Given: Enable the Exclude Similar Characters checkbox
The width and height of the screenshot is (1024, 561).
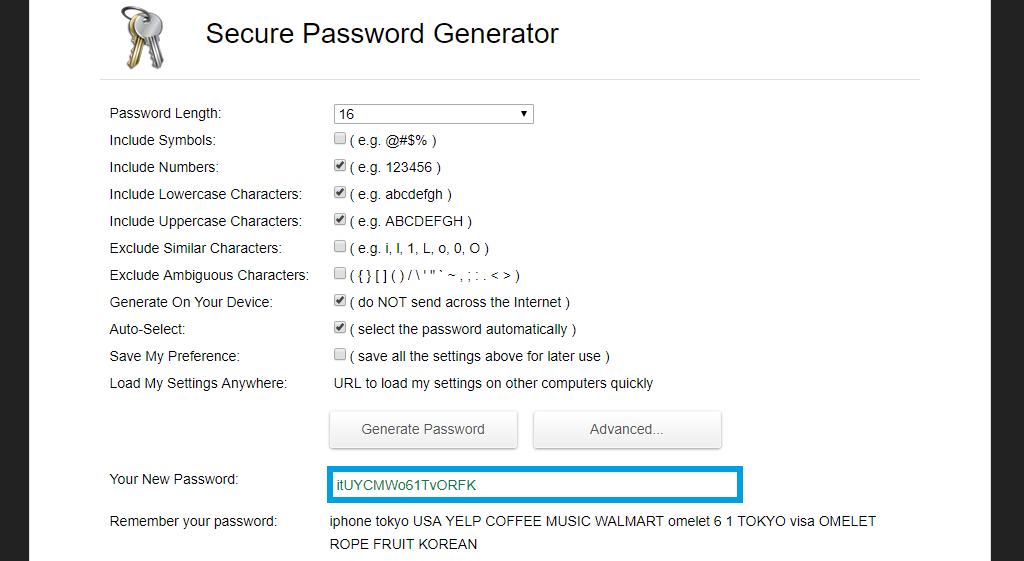Looking at the screenshot, I should click(340, 247).
